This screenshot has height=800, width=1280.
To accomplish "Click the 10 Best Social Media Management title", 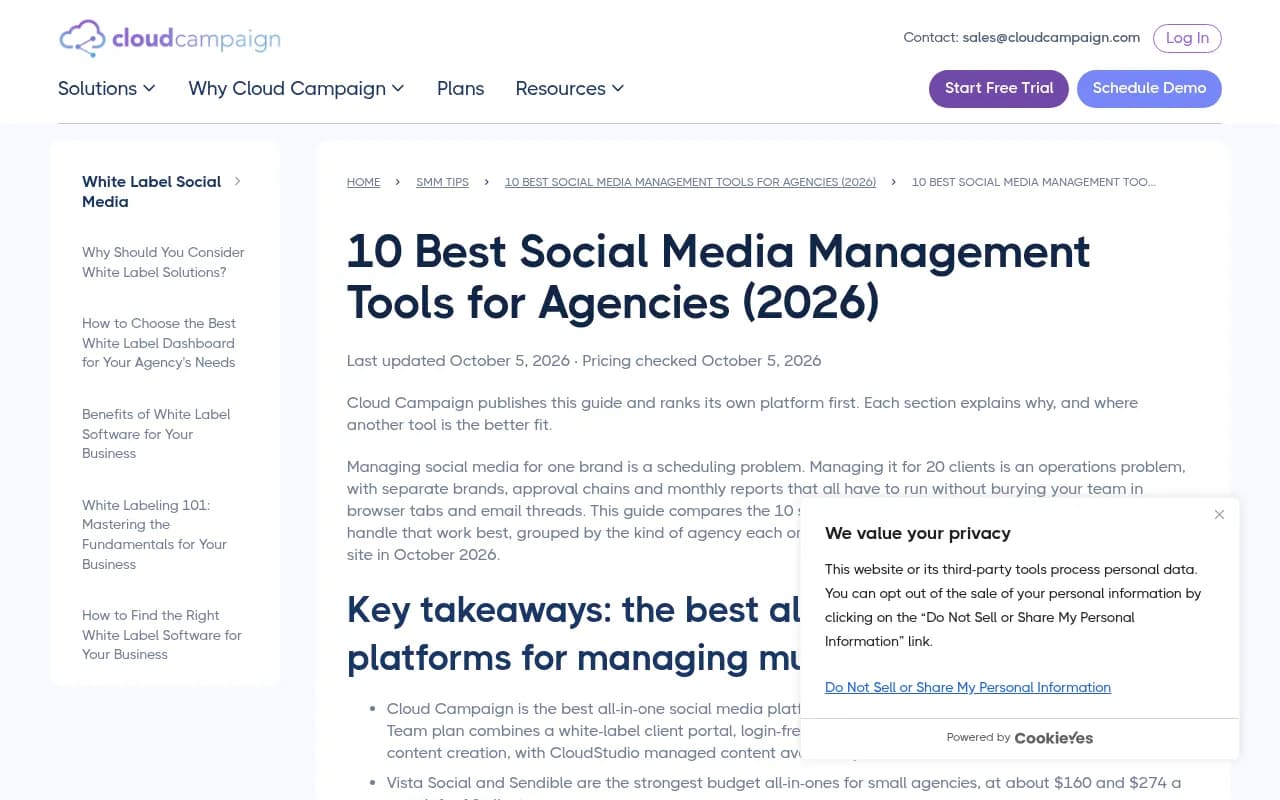I will pyautogui.click(x=718, y=277).
